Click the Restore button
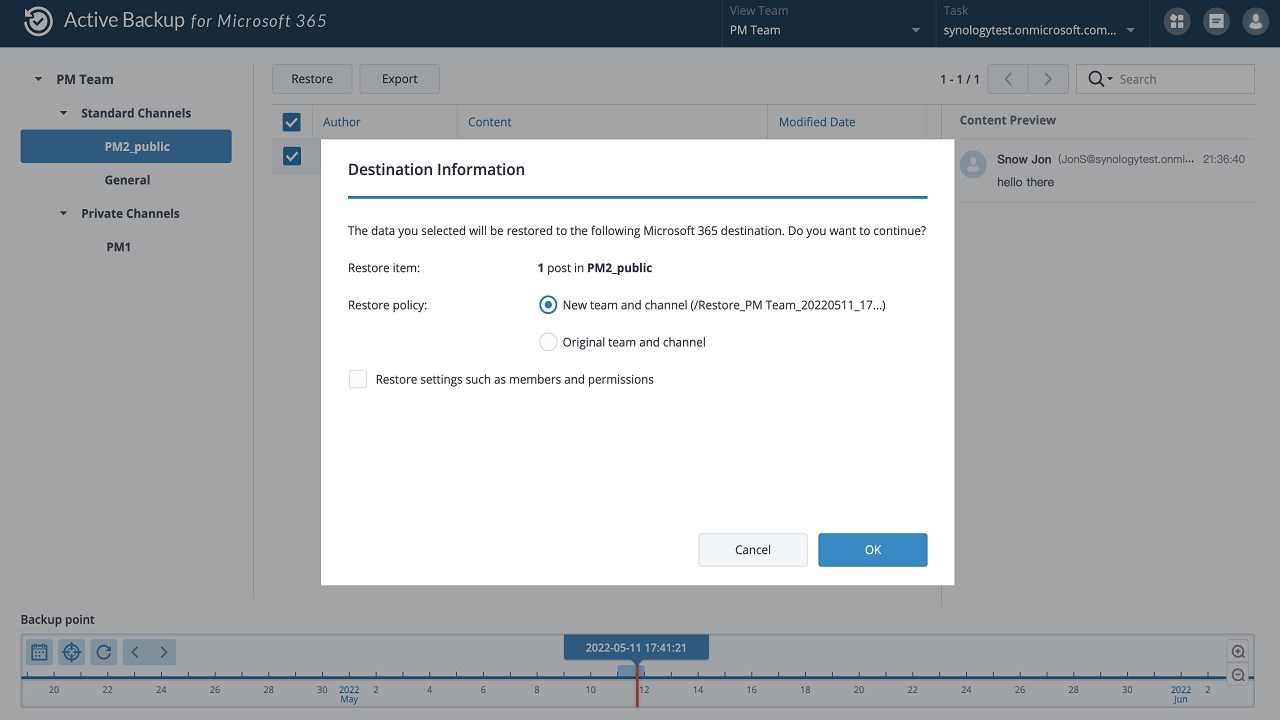 pyautogui.click(x=312, y=79)
